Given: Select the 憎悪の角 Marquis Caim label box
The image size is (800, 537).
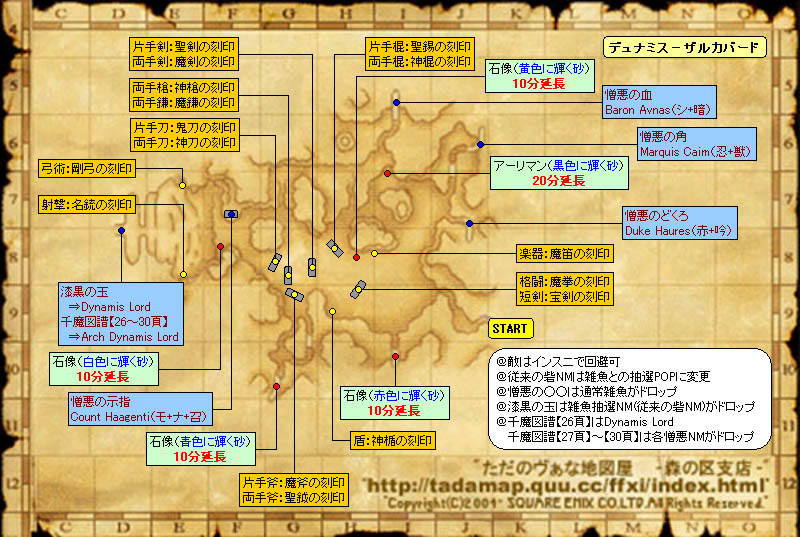Looking at the screenshot, I should 696,144.
